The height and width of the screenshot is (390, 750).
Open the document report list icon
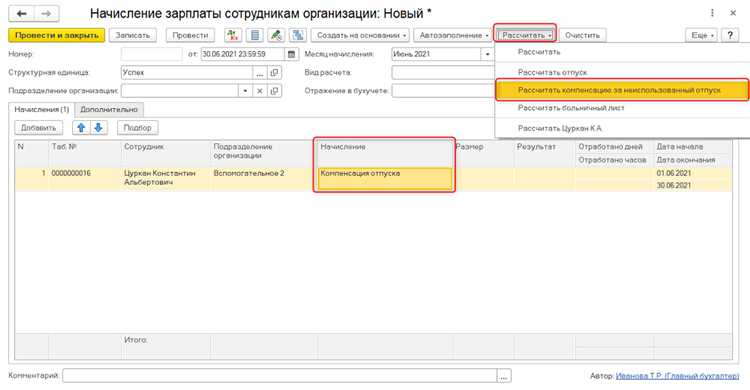[x=255, y=35]
